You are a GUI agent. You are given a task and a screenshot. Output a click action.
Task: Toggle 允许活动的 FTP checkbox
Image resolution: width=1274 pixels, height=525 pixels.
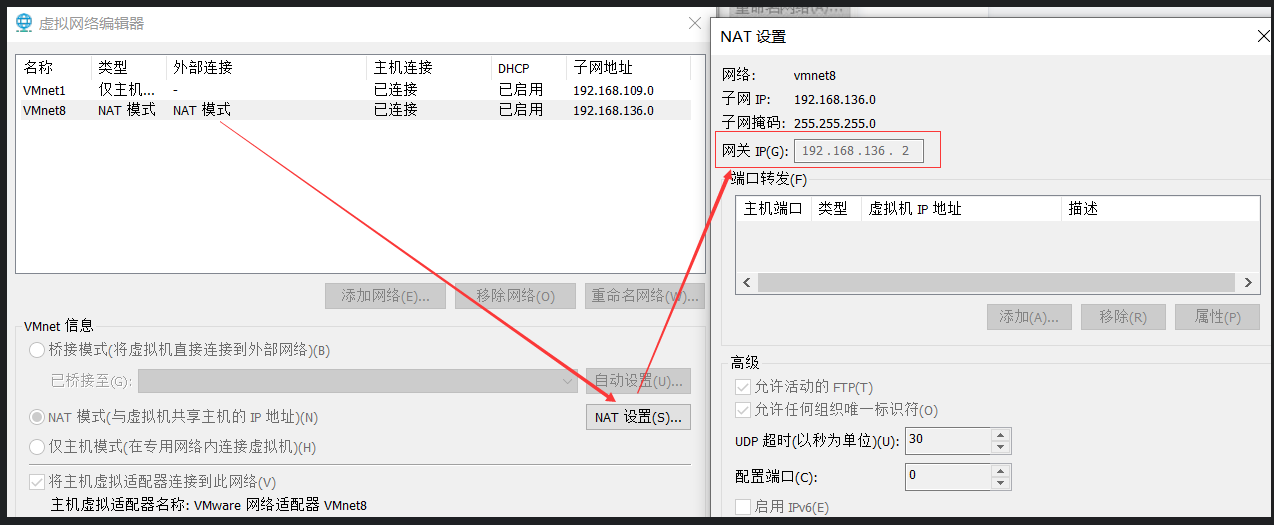742,387
